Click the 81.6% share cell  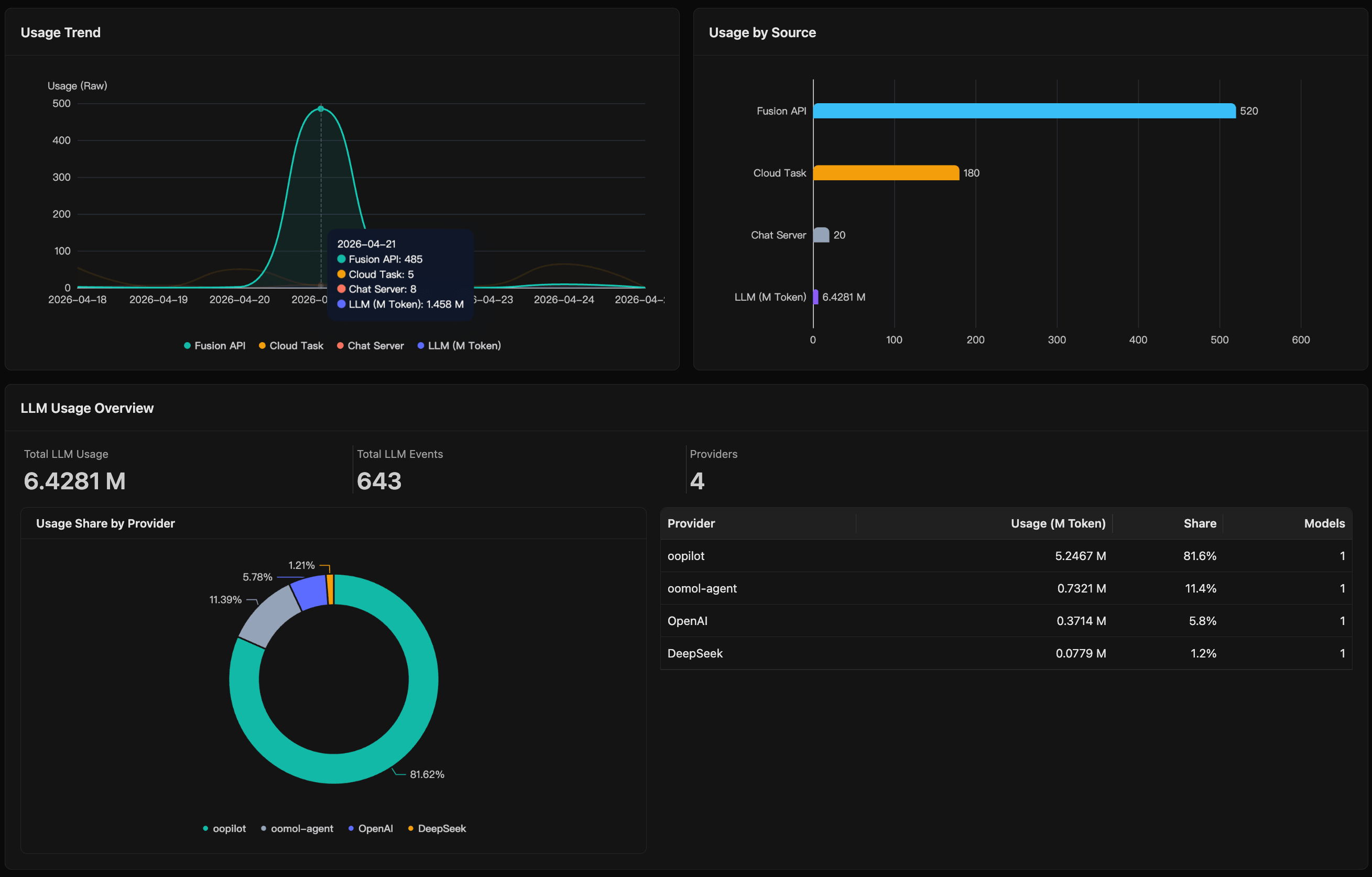pos(1200,556)
